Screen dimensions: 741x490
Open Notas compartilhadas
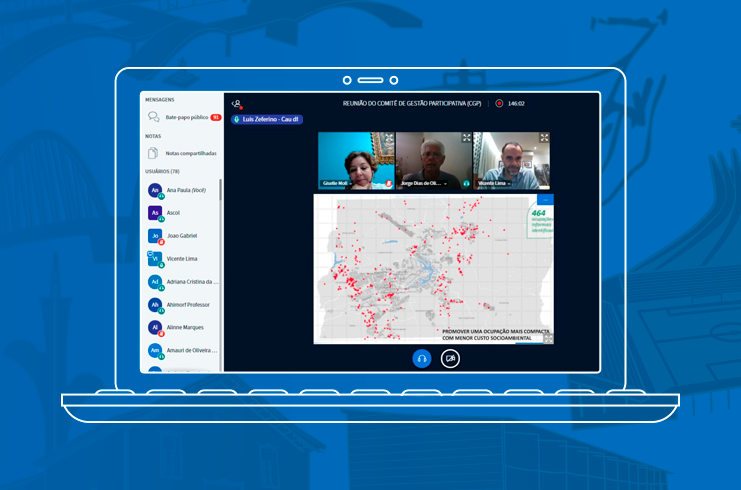190,153
